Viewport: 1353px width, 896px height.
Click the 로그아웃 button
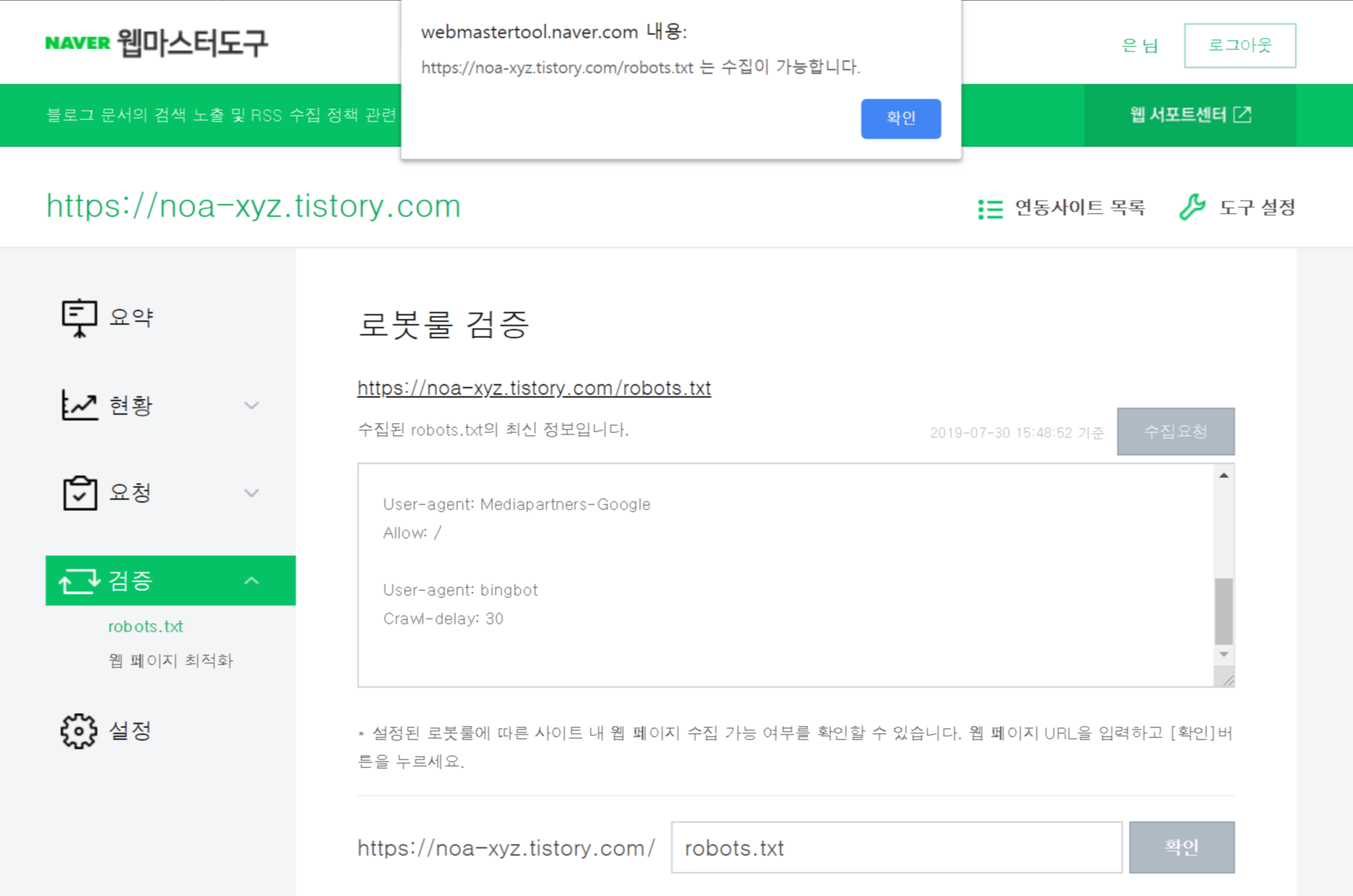[x=1239, y=46]
